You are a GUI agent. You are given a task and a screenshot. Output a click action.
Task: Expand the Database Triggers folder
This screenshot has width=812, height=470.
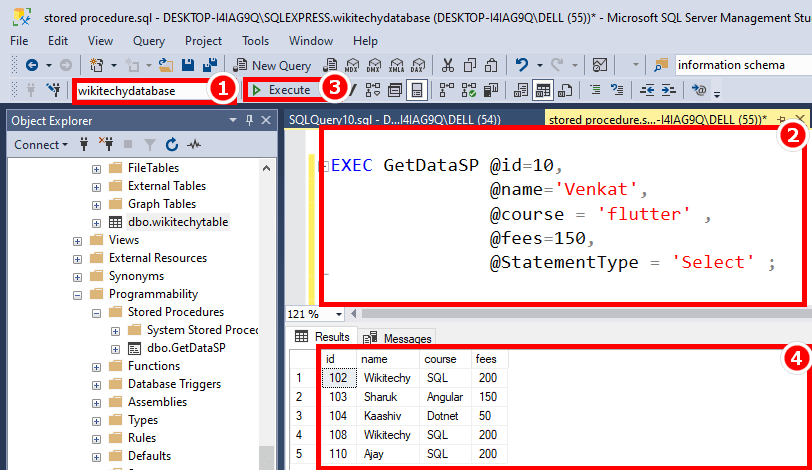pyautogui.click(x=96, y=385)
